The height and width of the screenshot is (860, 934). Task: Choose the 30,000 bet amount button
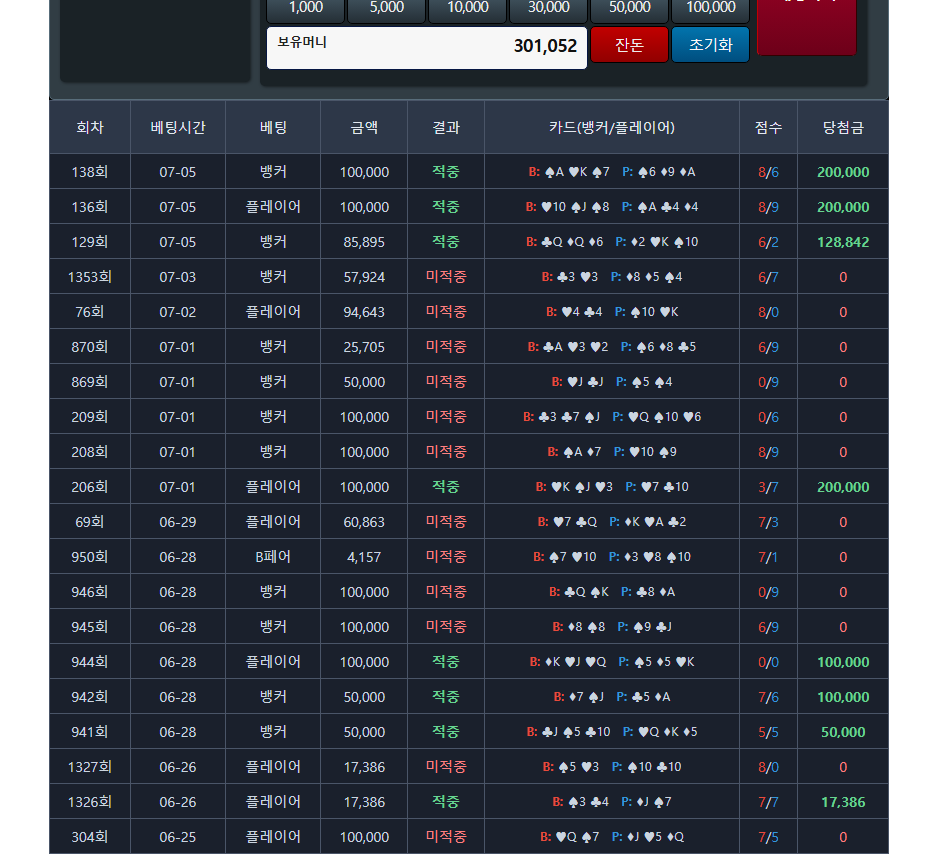point(549,8)
